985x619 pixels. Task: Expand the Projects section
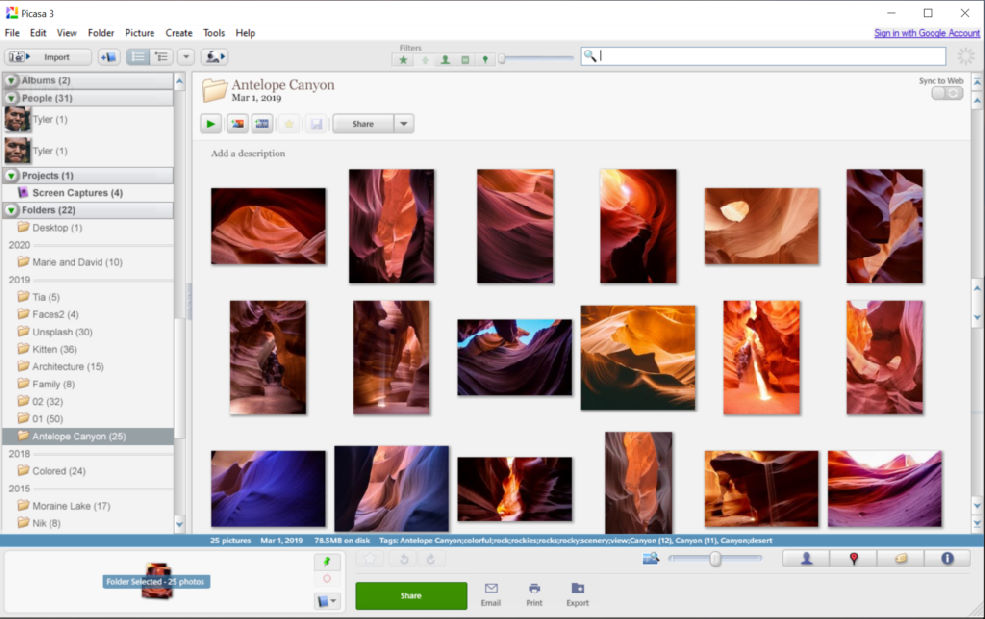point(10,175)
